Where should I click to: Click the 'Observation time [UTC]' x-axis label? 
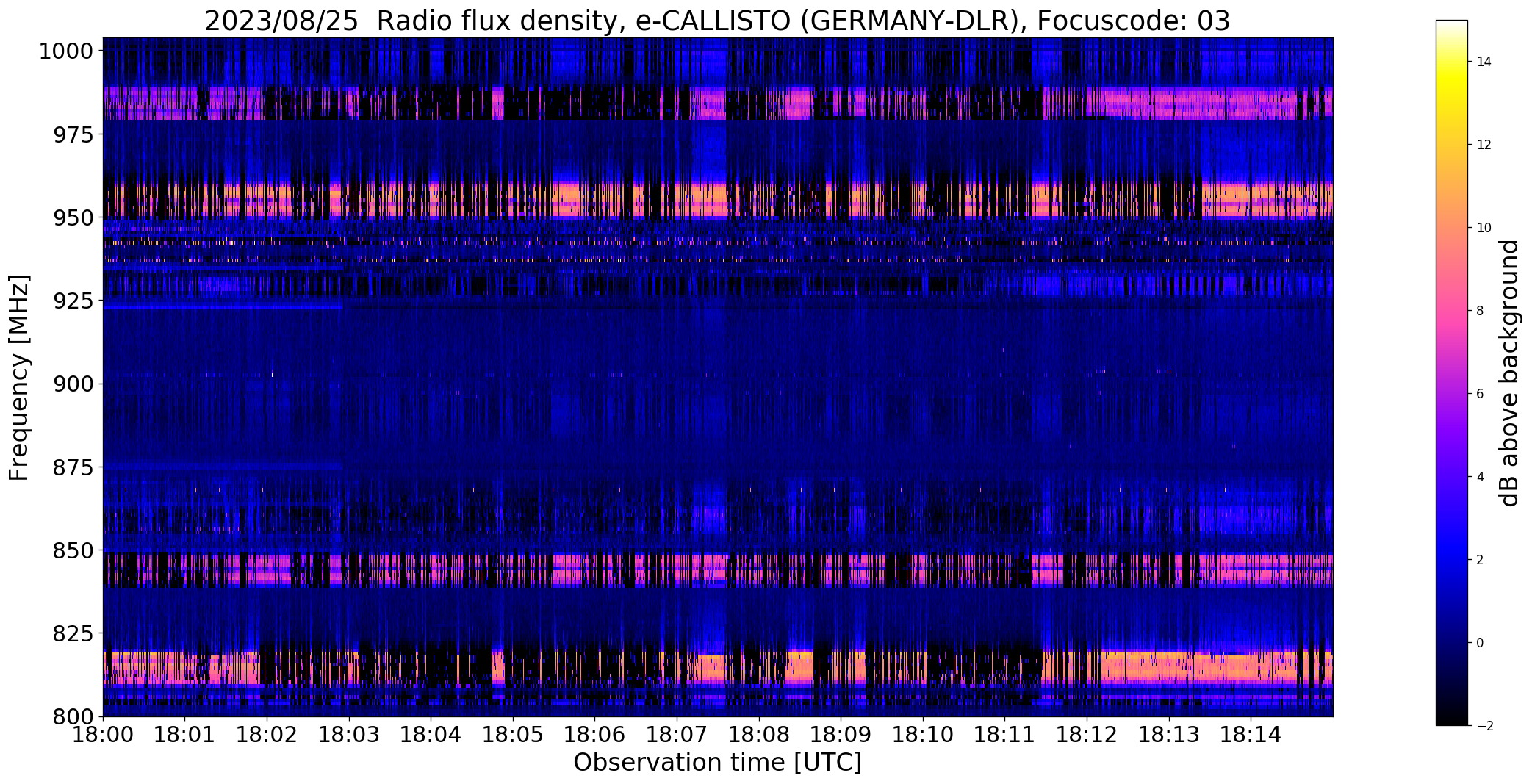click(x=717, y=763)
